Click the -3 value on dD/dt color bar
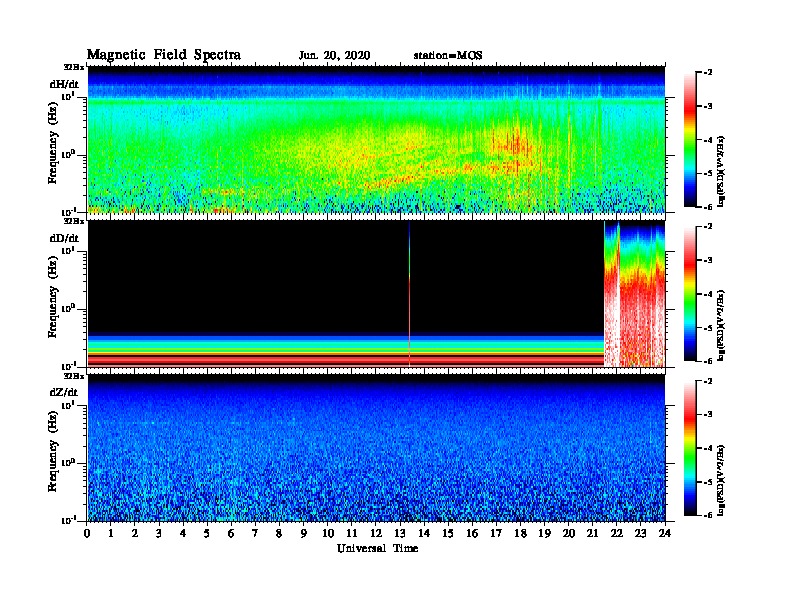The height and width of the screenshot is (612, 792). tap(708, 260)
